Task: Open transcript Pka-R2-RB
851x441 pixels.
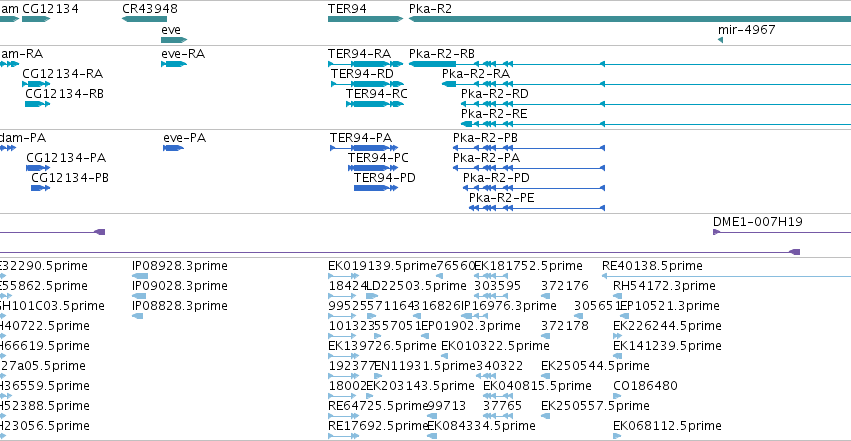Action: coord(630,64)
